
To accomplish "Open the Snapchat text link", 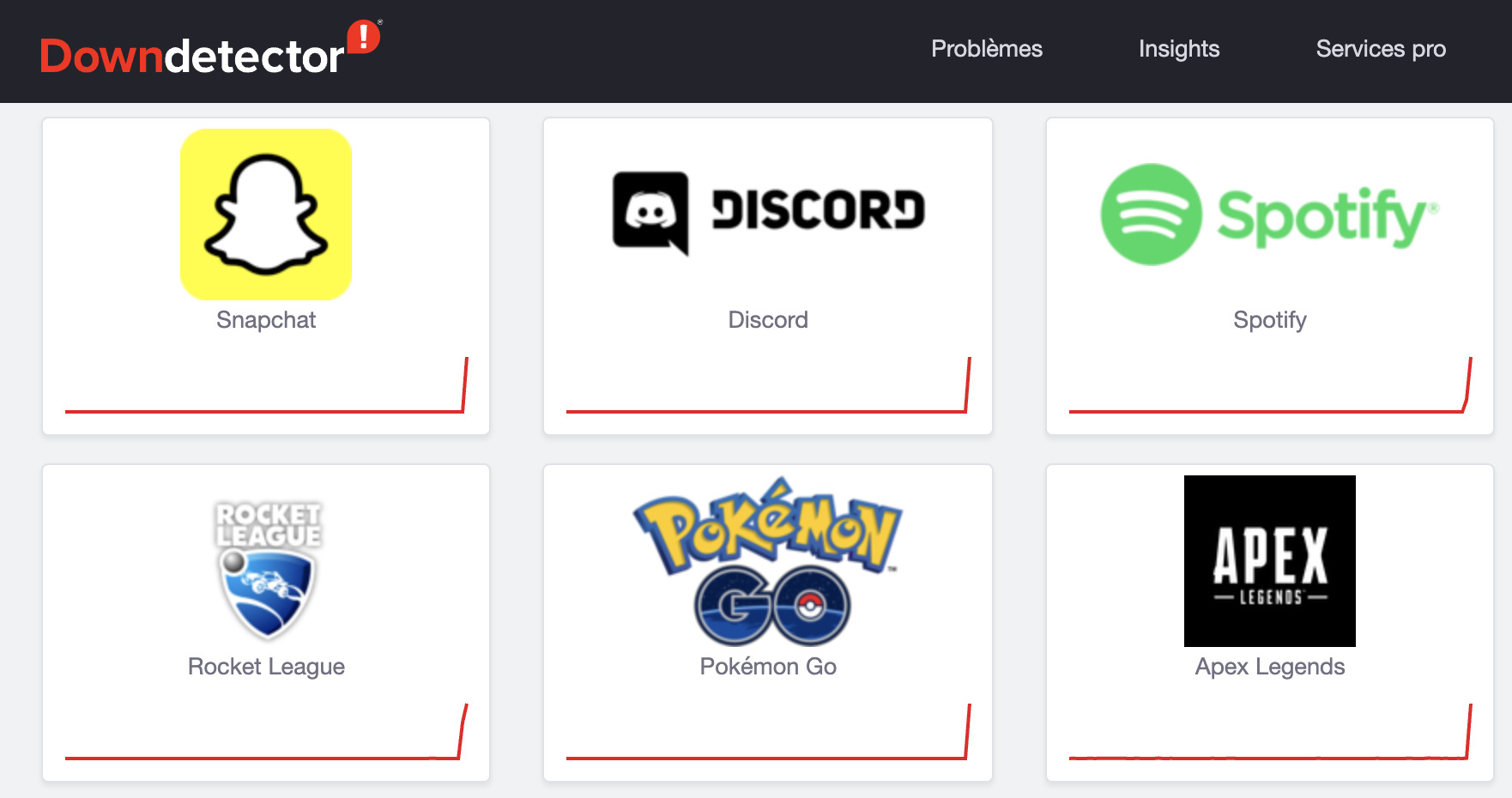I will pyautogui.click(x=266, y=320).
